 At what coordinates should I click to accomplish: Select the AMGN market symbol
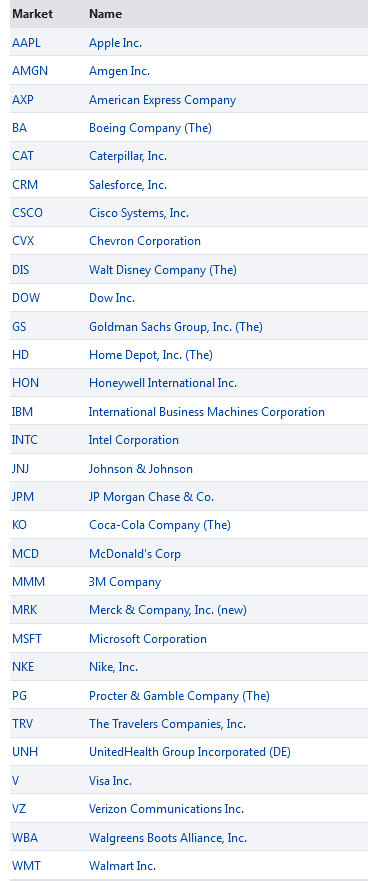(30, 71)
